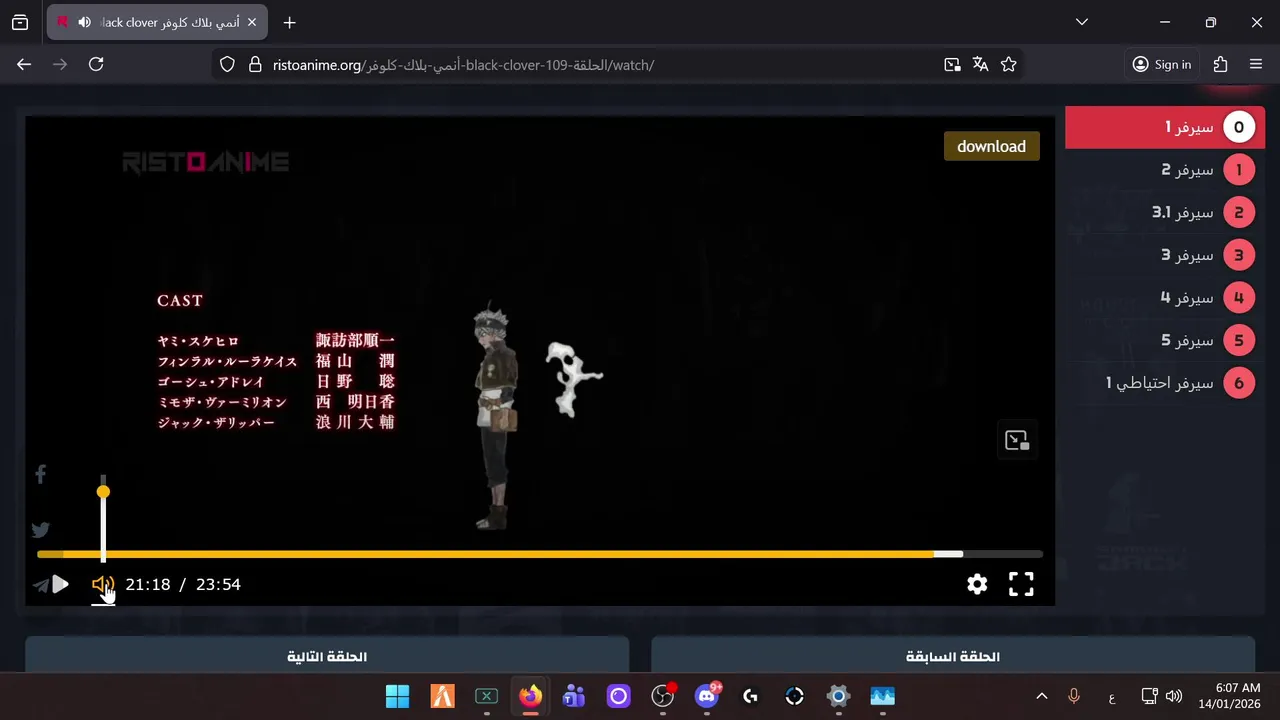Viewport: 1280px width, 720px height.
Task: Click the browser back arrow
Action: click(24, 64)
